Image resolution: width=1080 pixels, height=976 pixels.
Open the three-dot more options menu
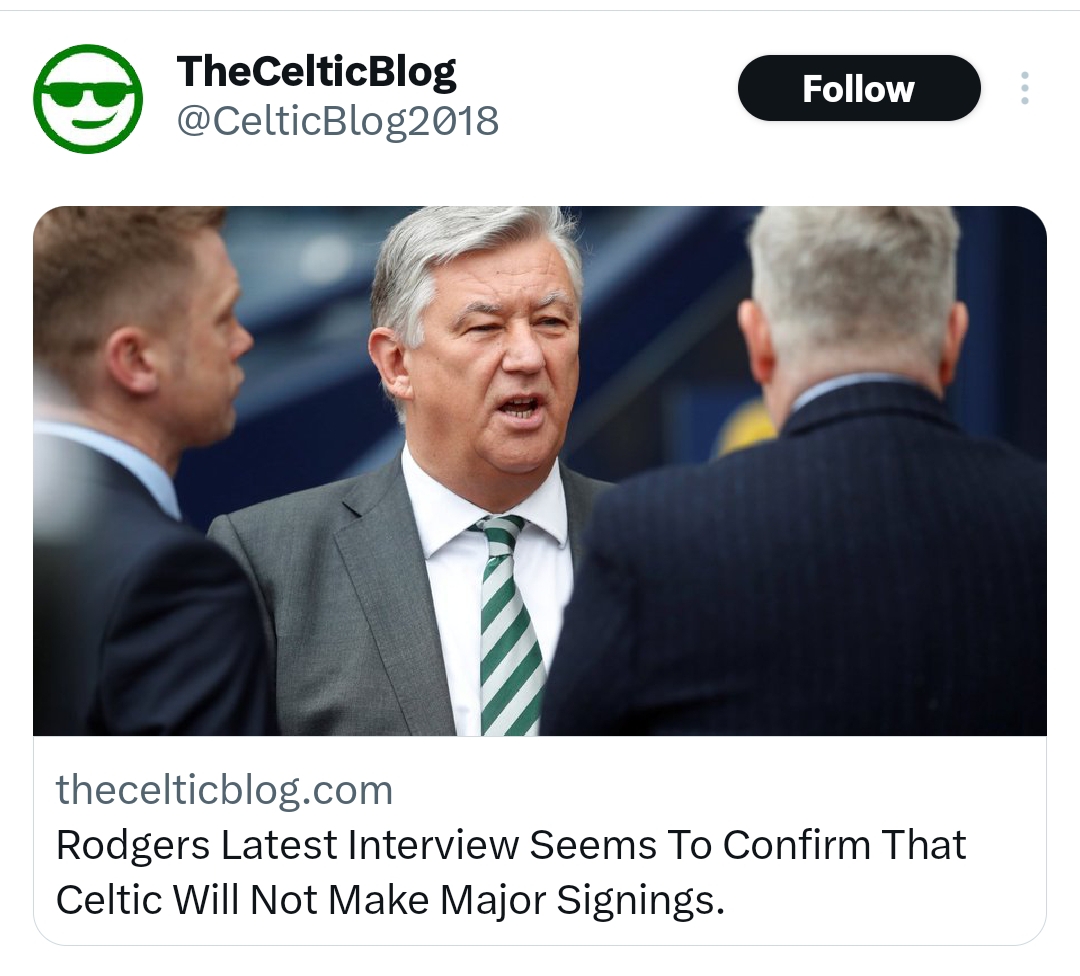[x=1024, y=88]
